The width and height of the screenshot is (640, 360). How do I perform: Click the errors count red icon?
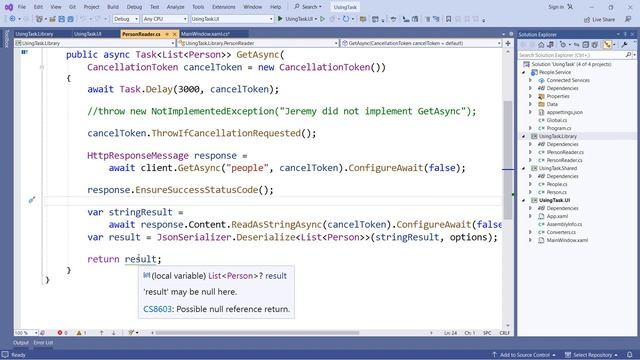pyautogui.click(x=60, y=333)
